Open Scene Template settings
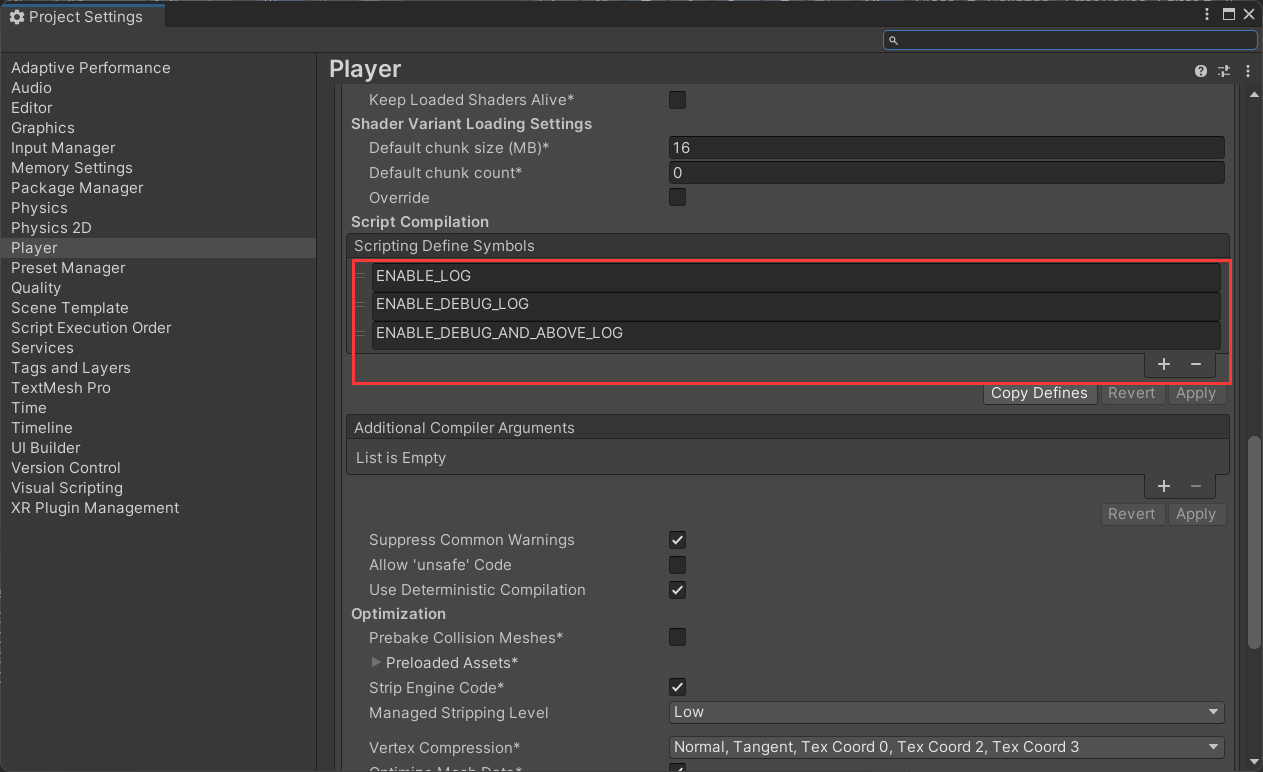The width and height of the screenshot is (1263, 772). (70, 308)
